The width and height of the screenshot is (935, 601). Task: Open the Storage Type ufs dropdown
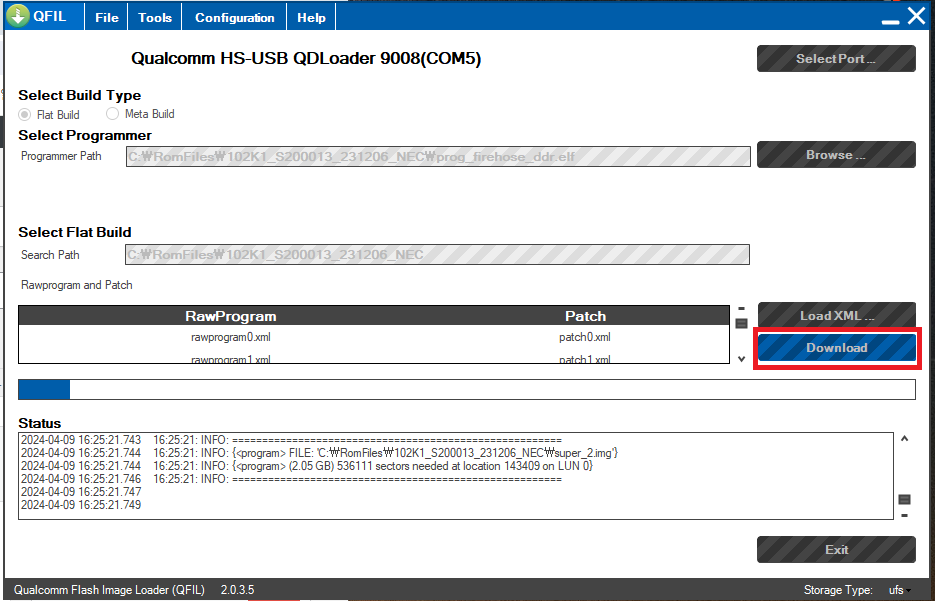pos(899,590)
